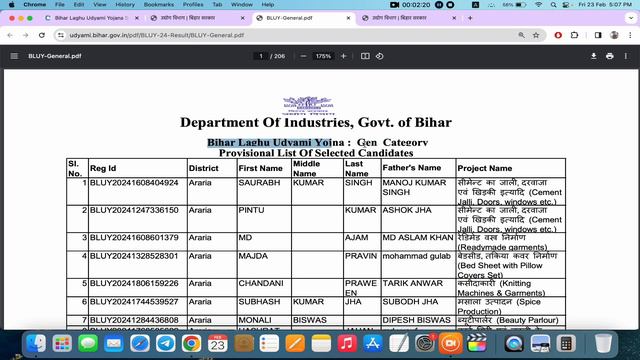View site information icon in address bar
Screen dimensions: 640x360
pyautogui.click(x=61, y=36)
